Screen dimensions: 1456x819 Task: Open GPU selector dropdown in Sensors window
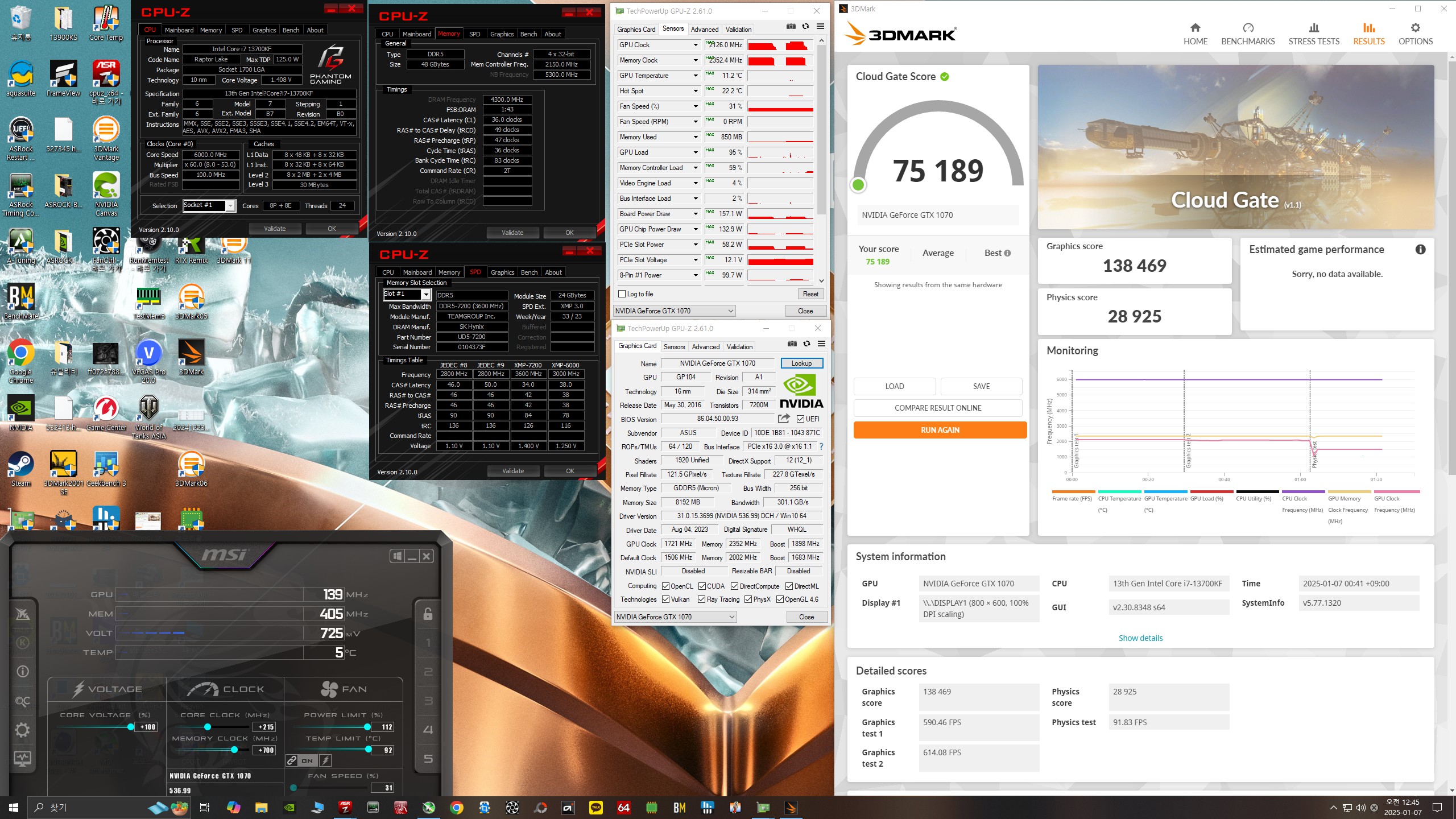click(674, 311)
